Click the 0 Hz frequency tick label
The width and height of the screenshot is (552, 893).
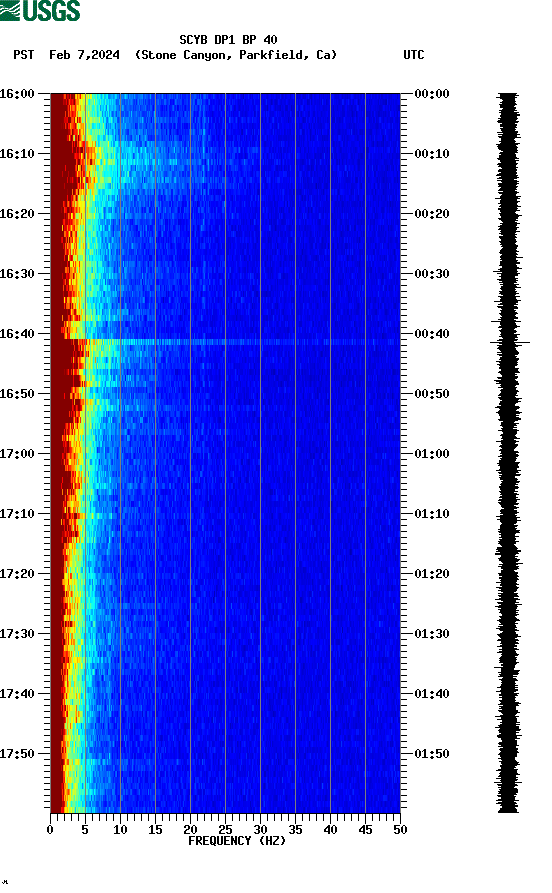tap(50, 830)
